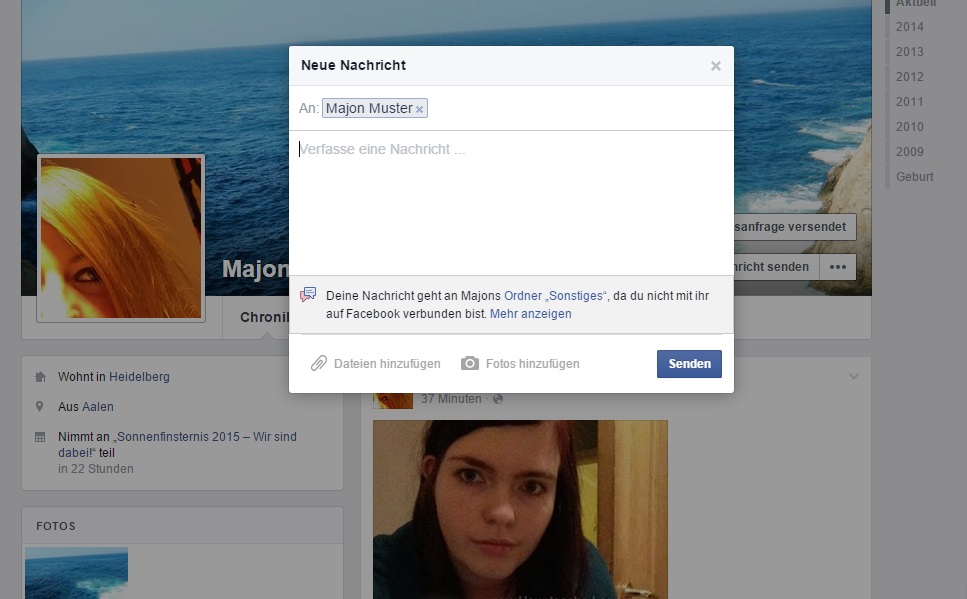Click the camera add photos icon
This screenshot has width=967, height=599.
[x=470, y=364]
